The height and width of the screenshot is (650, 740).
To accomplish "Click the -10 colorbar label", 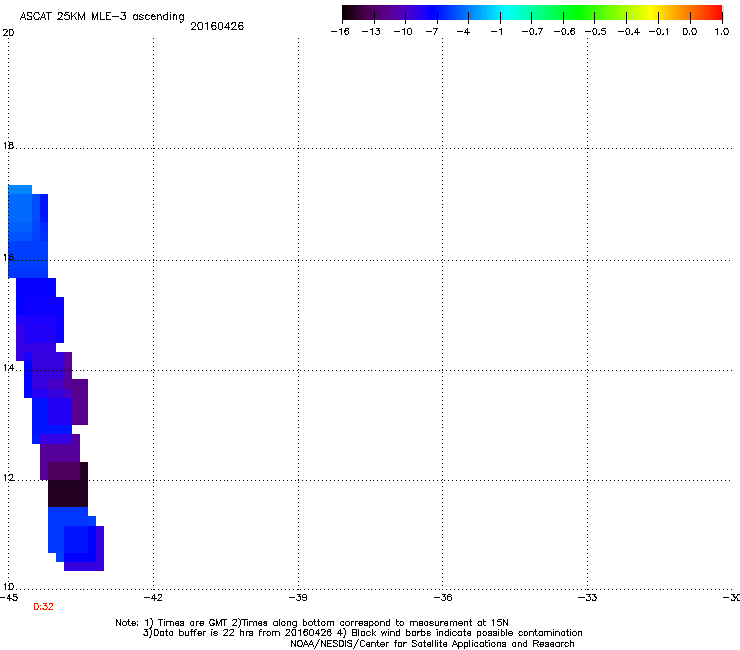I will (403, 32).
